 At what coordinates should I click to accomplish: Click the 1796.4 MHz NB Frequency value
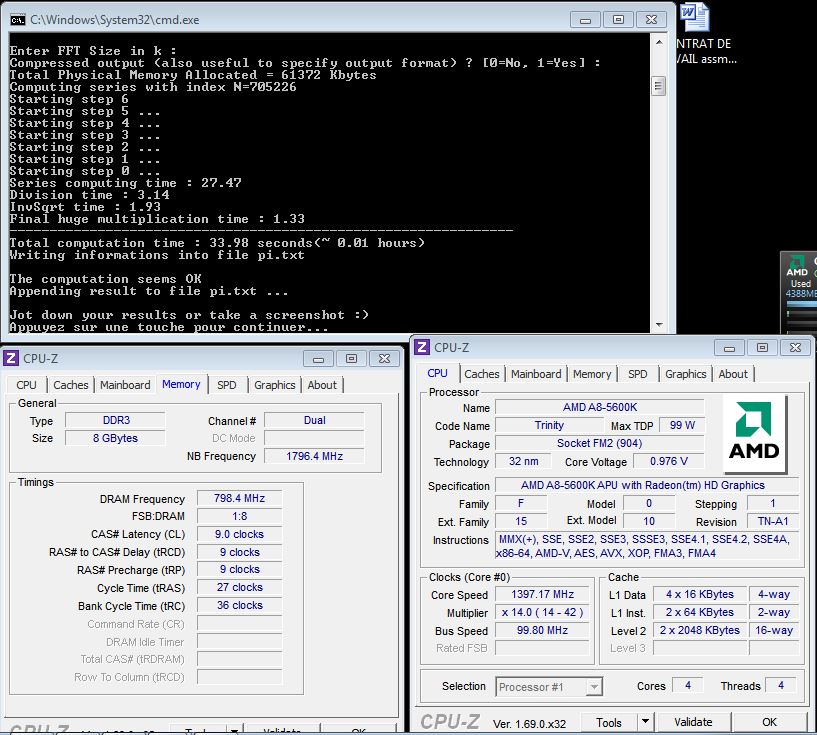click(x=314, y=456)
